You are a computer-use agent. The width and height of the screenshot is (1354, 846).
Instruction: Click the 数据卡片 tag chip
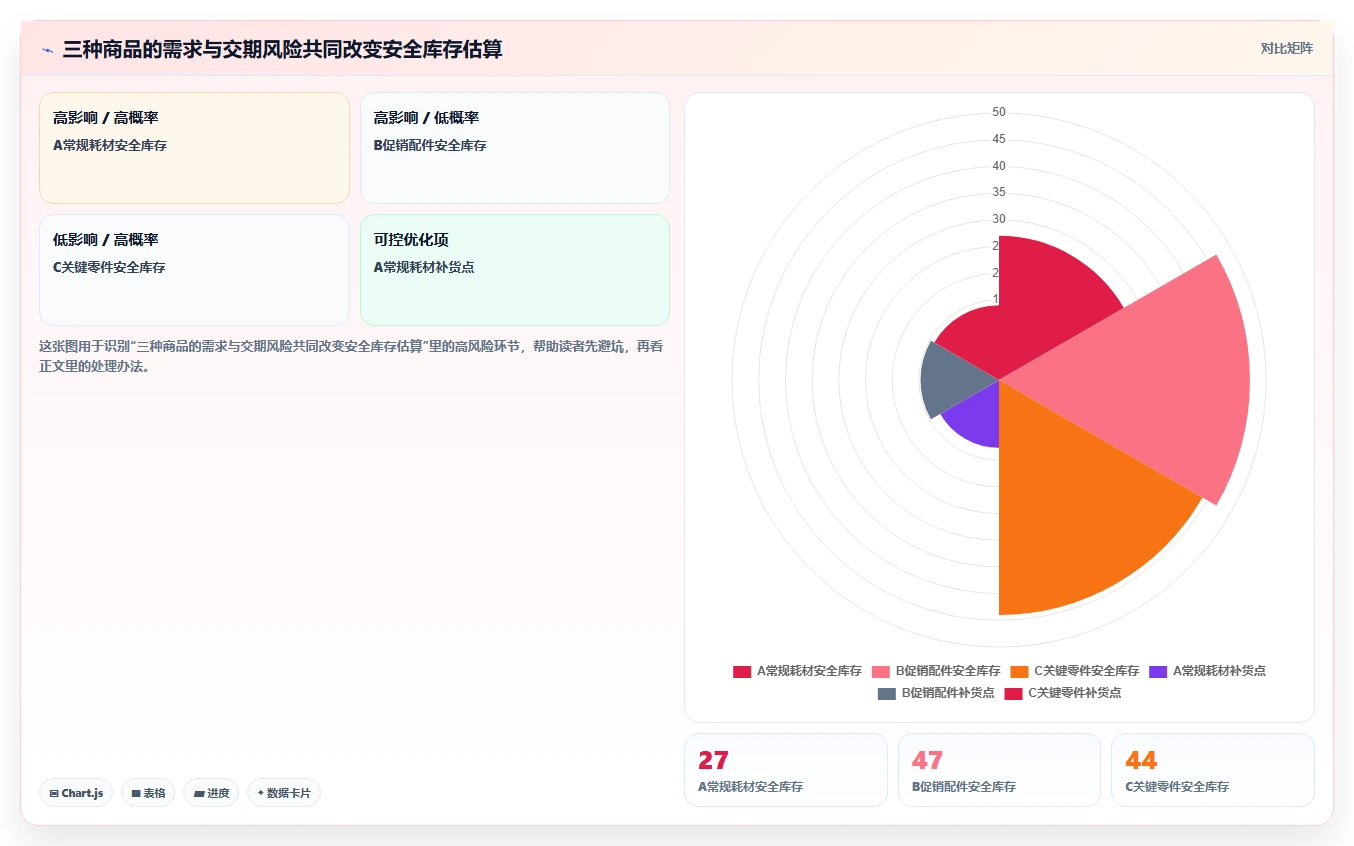point(284,793)
